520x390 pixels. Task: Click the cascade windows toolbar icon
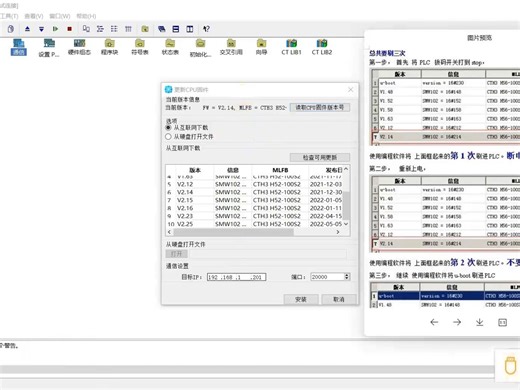(x=162, y=29)
